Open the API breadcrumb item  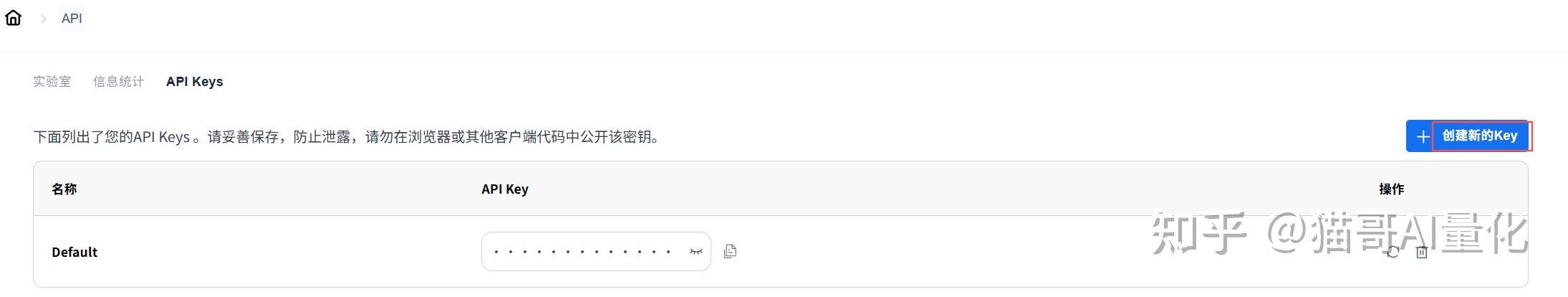click(x=72, y=19)
